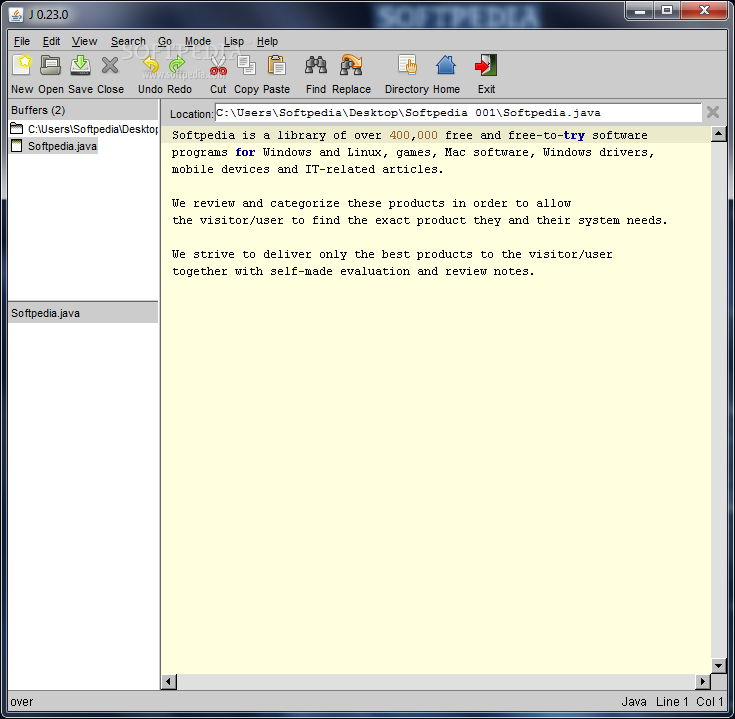Open the View menu
Screen dimensions: 735x719
pos(84,41)
